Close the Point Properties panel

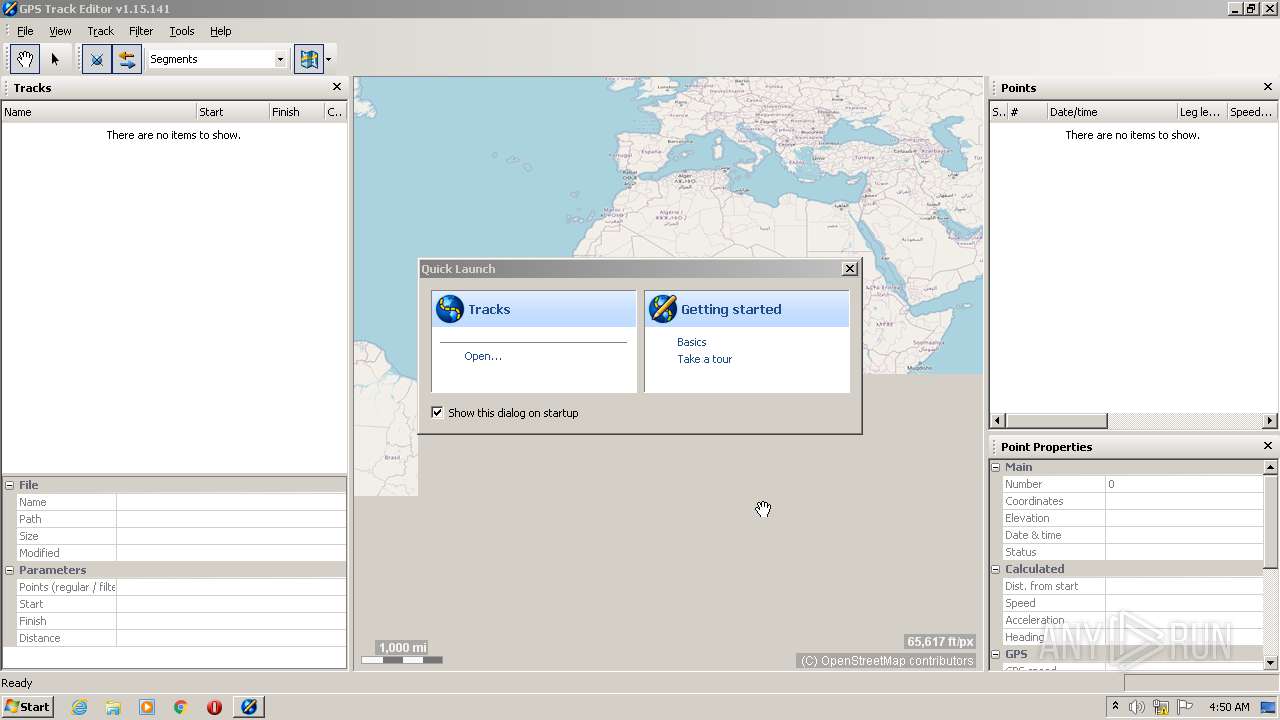(1268, 446)
